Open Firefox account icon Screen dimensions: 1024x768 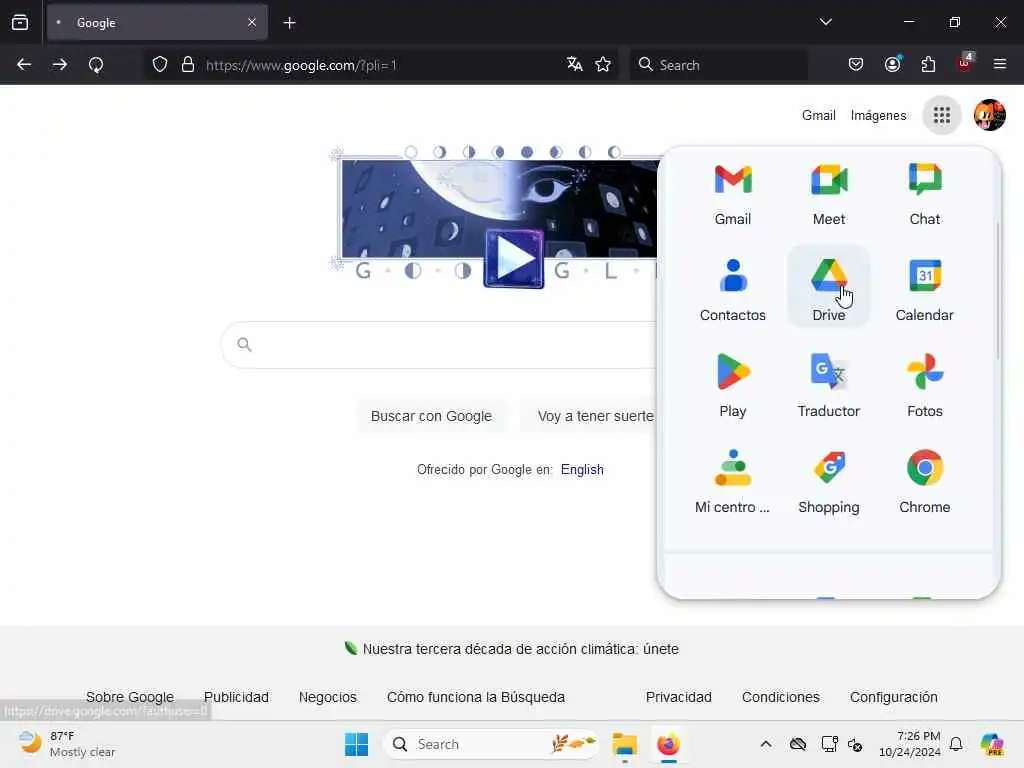click(x=893, y=65)
